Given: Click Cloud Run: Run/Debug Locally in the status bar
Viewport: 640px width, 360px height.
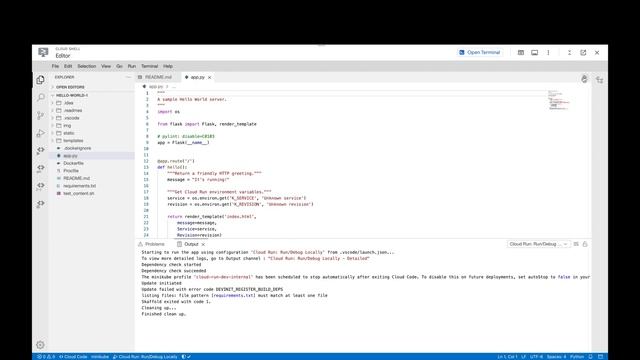Looking at the screenshot, I should [145, 357].
